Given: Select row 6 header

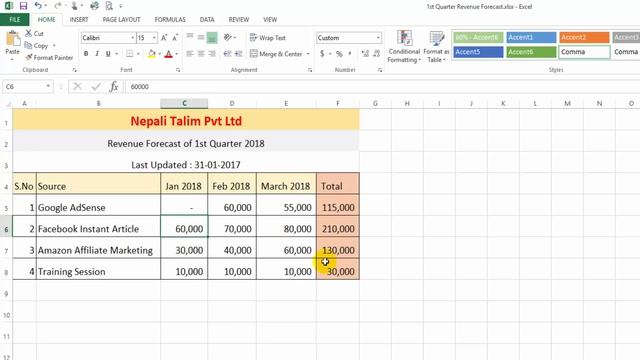Looking at the screenshot, I should point(6,229).
